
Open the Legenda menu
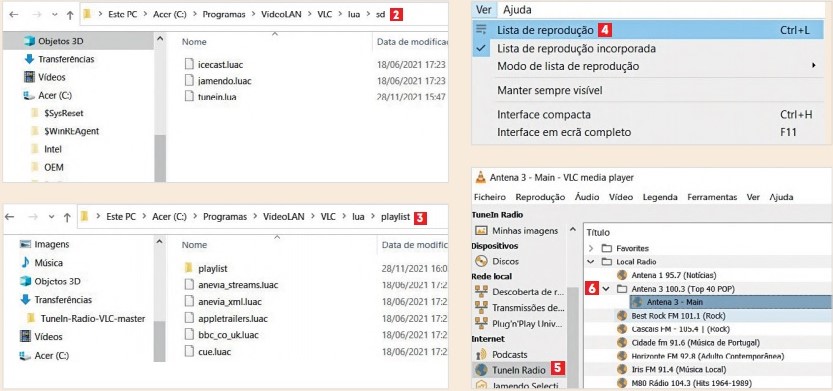tap(660, 197)
